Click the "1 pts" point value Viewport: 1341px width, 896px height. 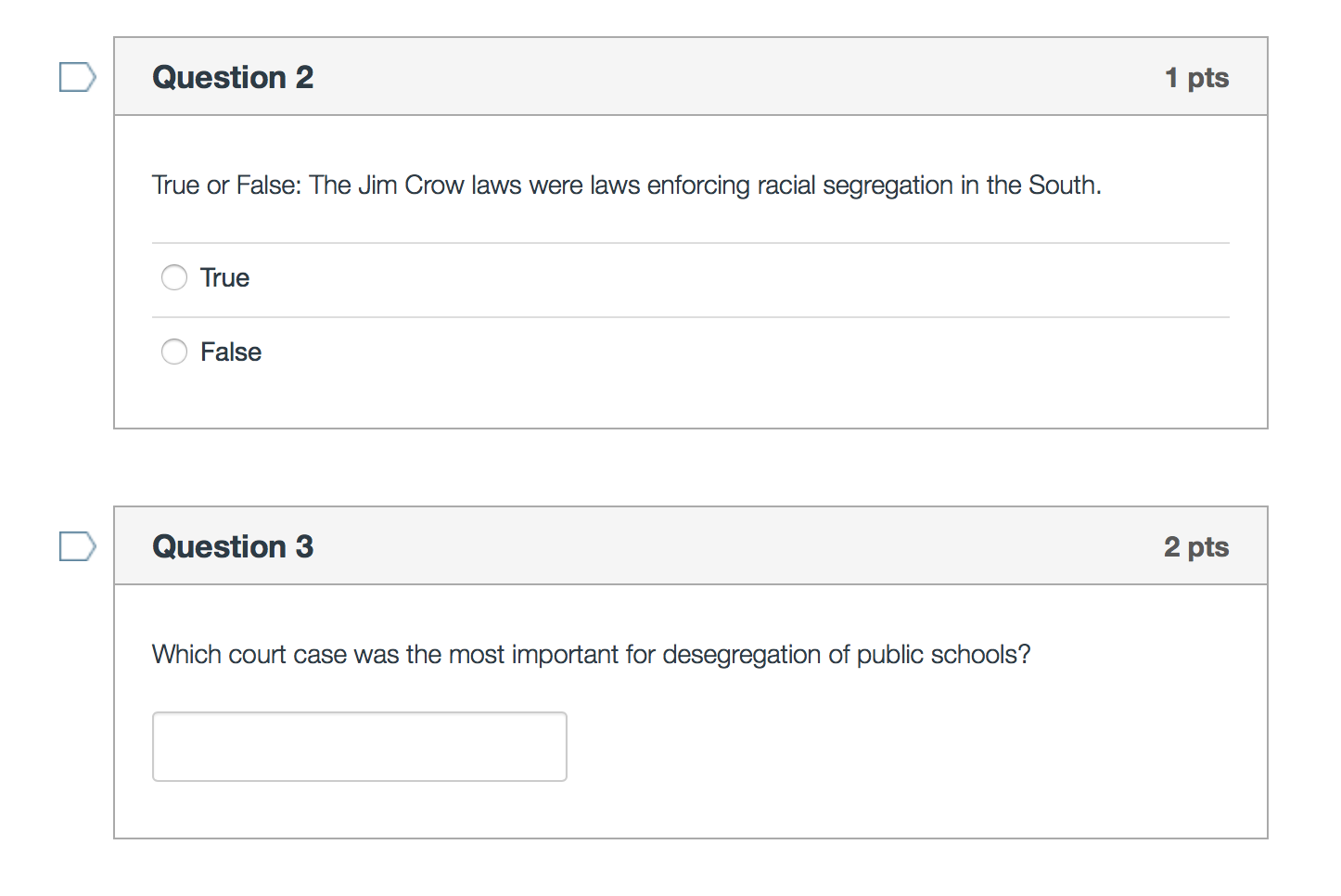(1196, 78)
